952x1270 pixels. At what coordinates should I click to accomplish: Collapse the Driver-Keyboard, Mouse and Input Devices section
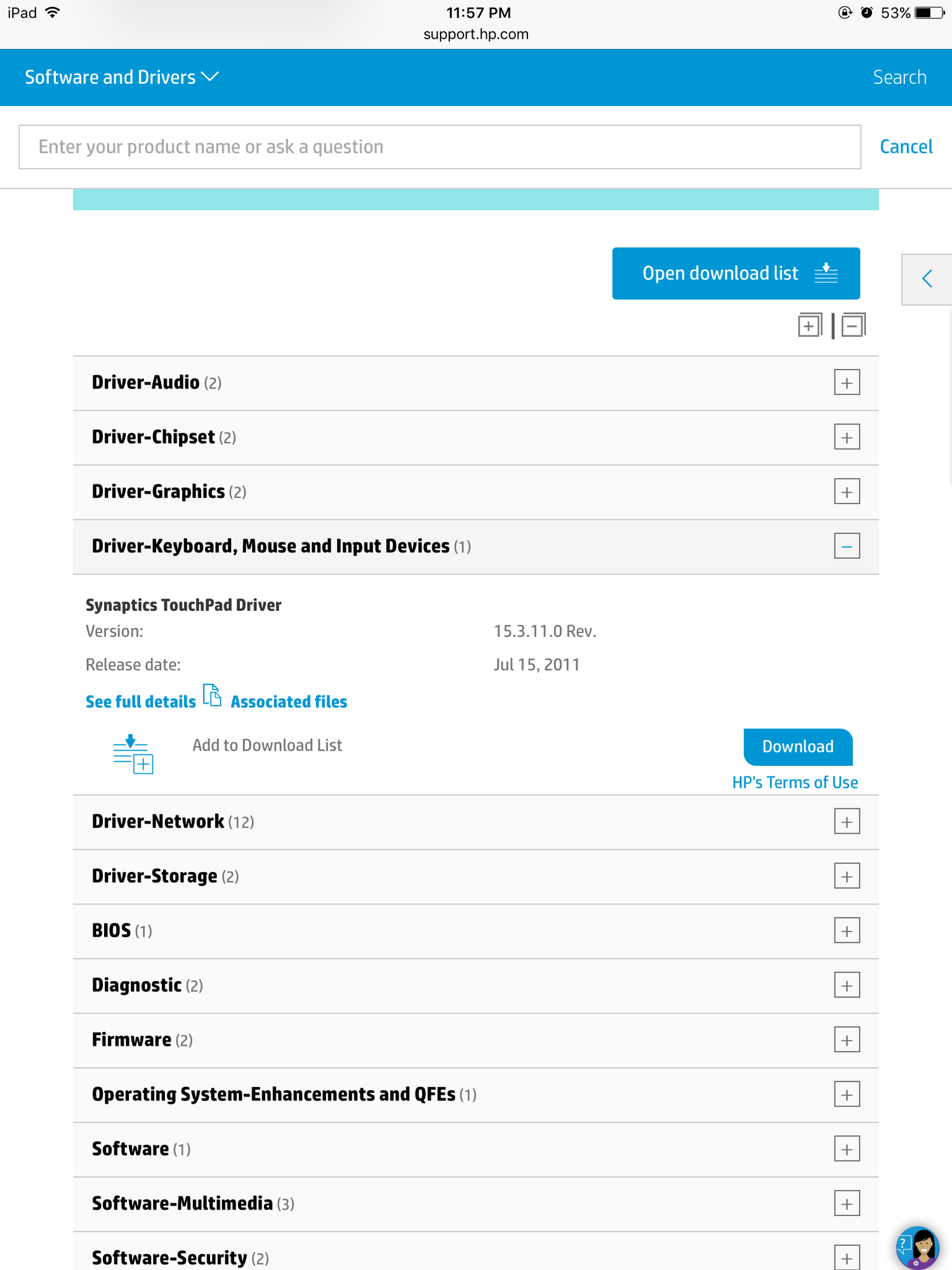(x=846, y=545)
